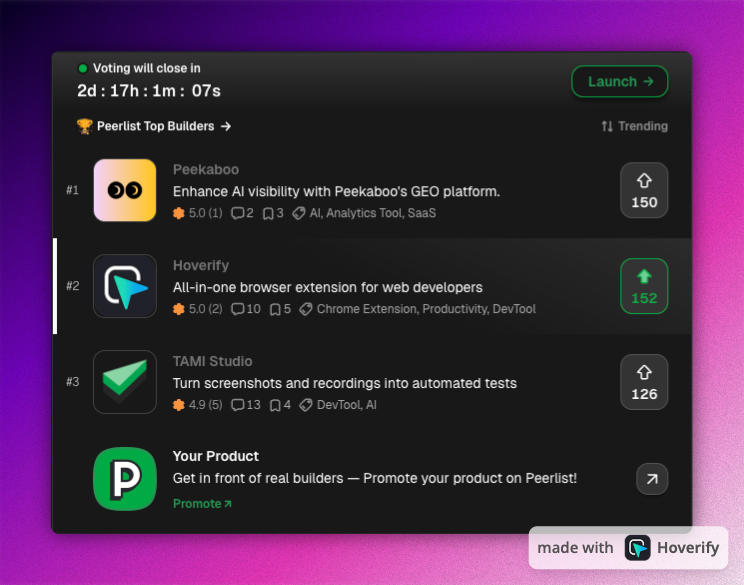Click the Hoverify name in made with badge

[x=688, y=548]
